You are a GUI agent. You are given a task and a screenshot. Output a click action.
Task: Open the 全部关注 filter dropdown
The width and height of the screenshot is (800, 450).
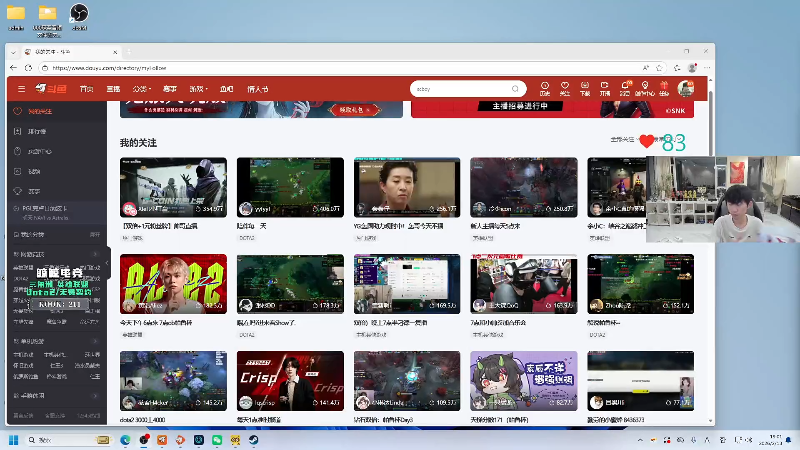point(623,140)
